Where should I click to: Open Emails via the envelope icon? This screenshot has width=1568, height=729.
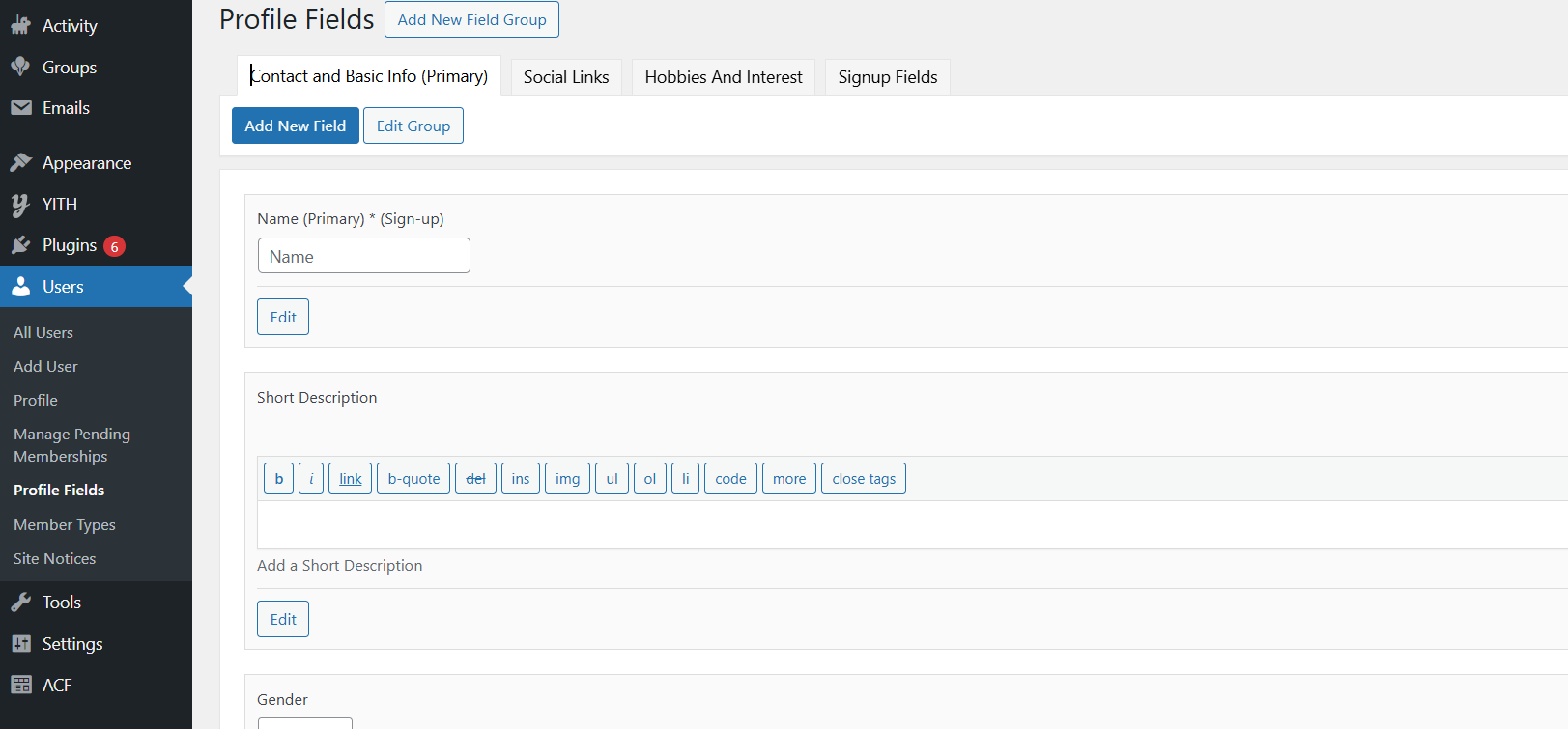click(20, 108)
